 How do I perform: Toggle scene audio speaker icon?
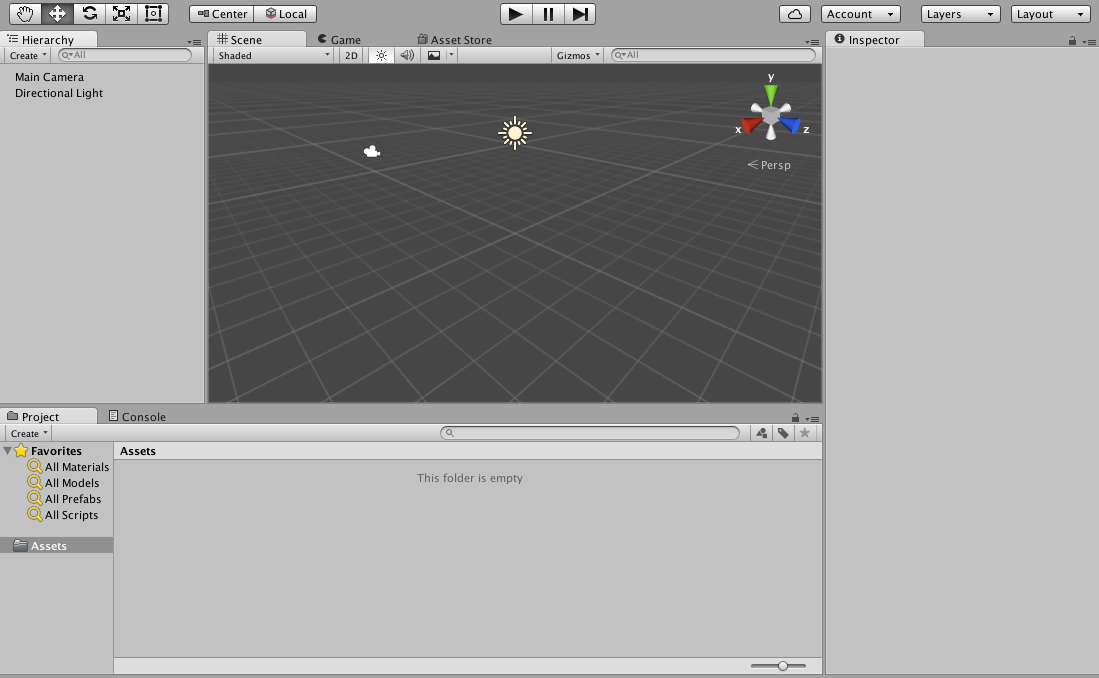[x=407, y=55]
